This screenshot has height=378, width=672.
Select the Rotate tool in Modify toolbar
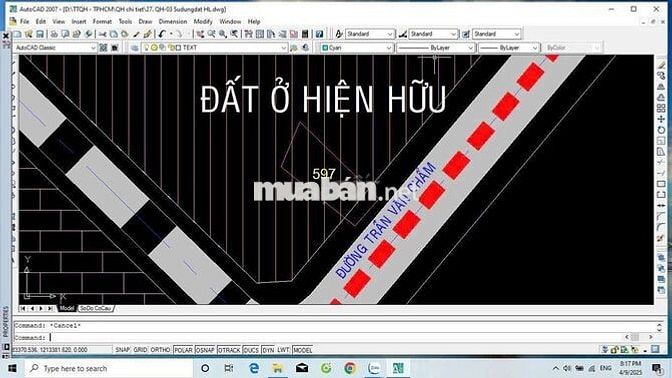tap(661, 130)
